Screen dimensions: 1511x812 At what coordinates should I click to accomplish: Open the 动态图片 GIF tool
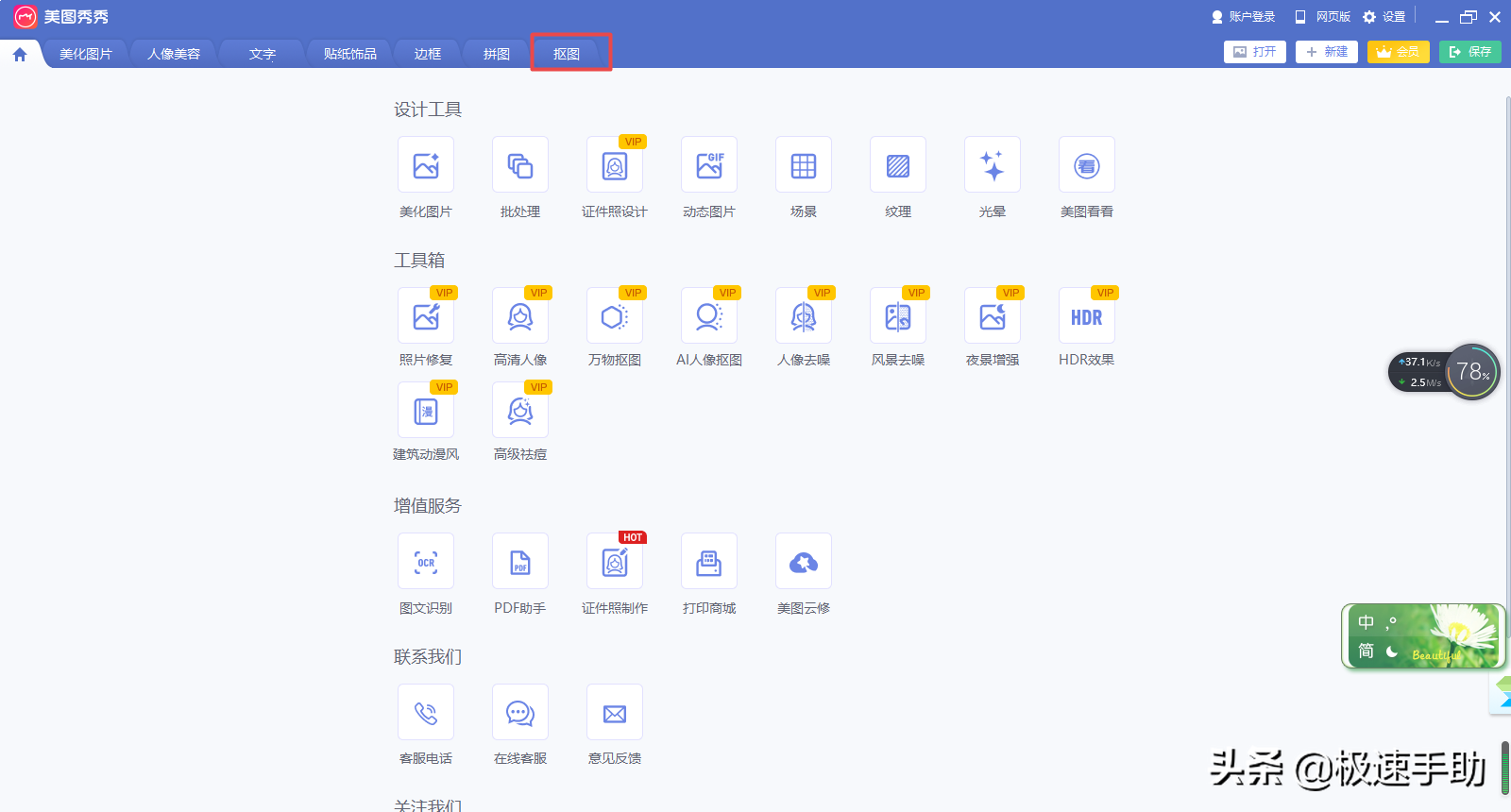(708, 166)
